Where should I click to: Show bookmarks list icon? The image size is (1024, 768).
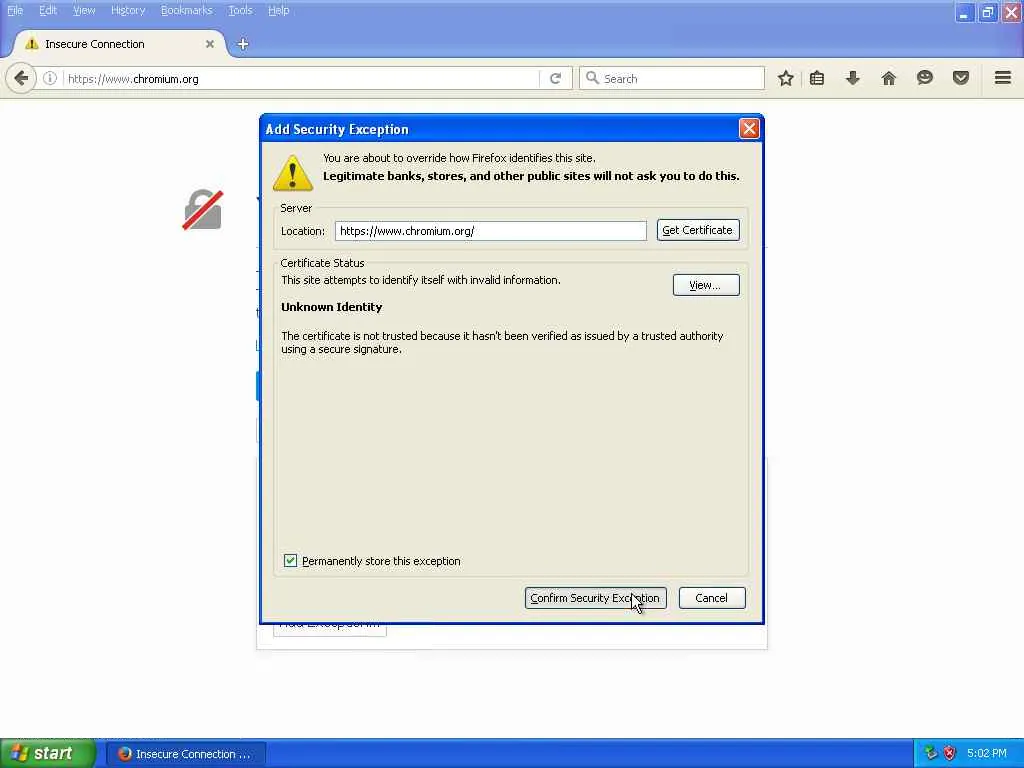tap(817, 78)
